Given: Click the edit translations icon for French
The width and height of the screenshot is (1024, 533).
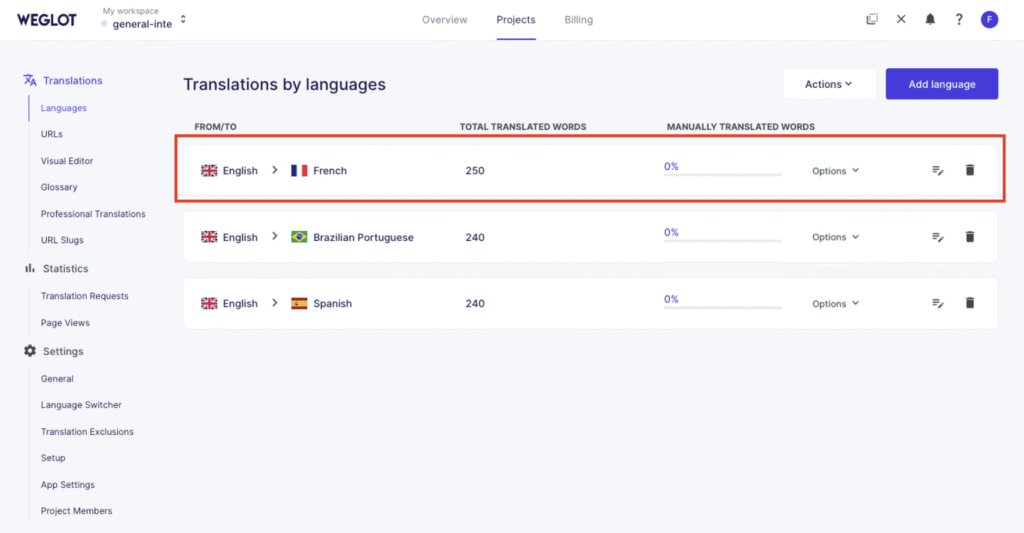Looking at the screenshot, I should (937, 171).
